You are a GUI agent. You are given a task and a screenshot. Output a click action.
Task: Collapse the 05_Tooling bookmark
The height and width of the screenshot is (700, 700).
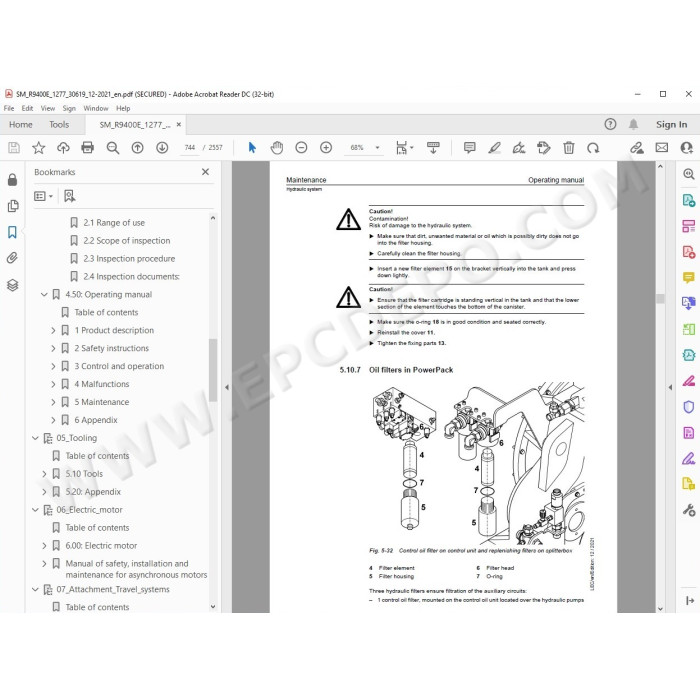coord(35,438)
